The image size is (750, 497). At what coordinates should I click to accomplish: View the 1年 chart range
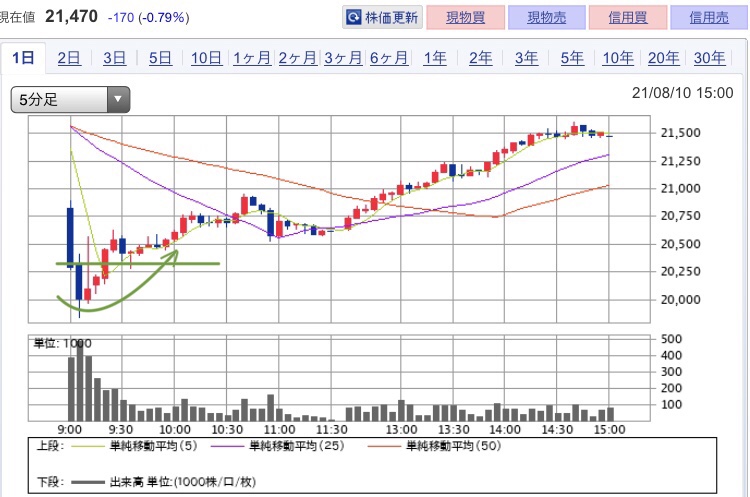(x=435, y=58)
